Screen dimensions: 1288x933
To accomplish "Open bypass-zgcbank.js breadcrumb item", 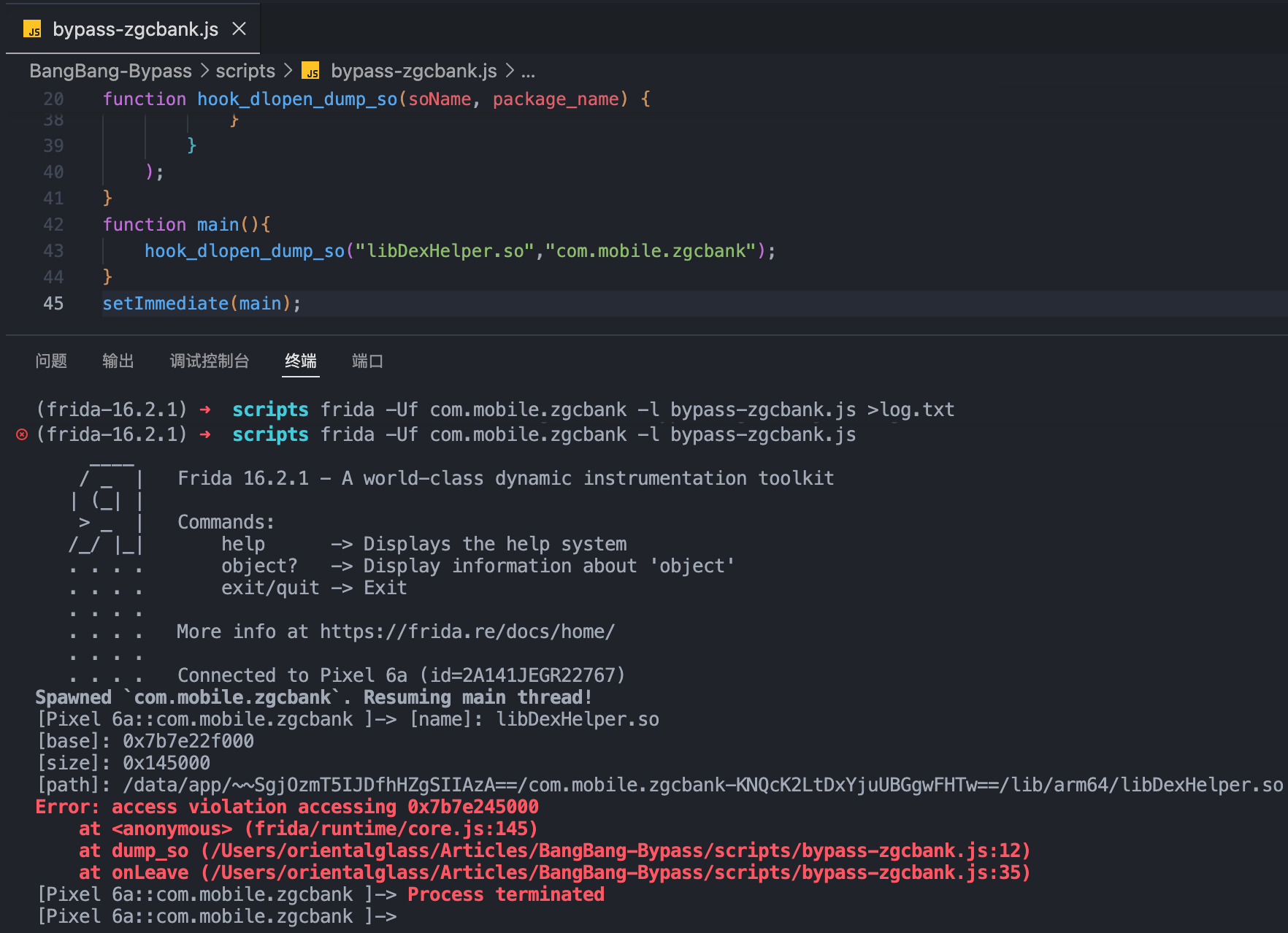I will pos(413,71).
